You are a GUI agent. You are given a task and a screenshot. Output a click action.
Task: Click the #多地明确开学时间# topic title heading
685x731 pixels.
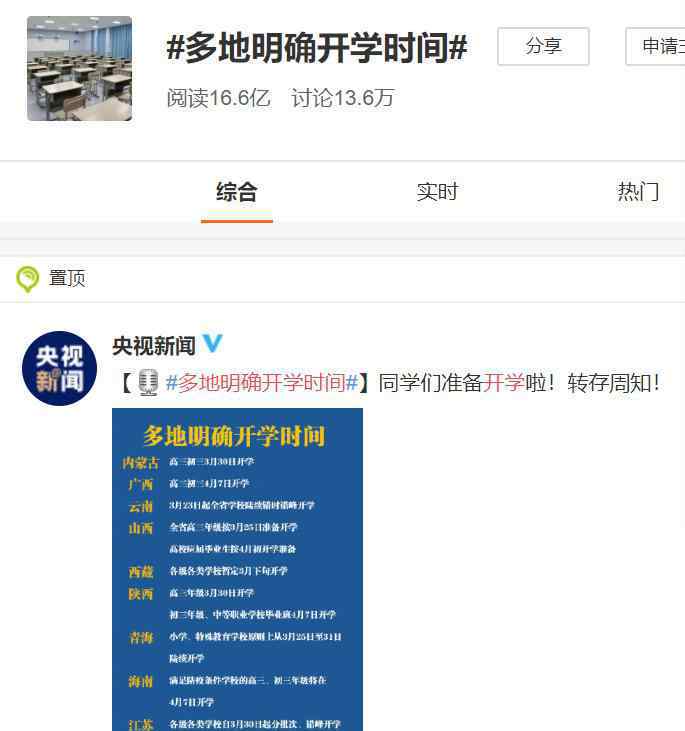click(317, 47)
